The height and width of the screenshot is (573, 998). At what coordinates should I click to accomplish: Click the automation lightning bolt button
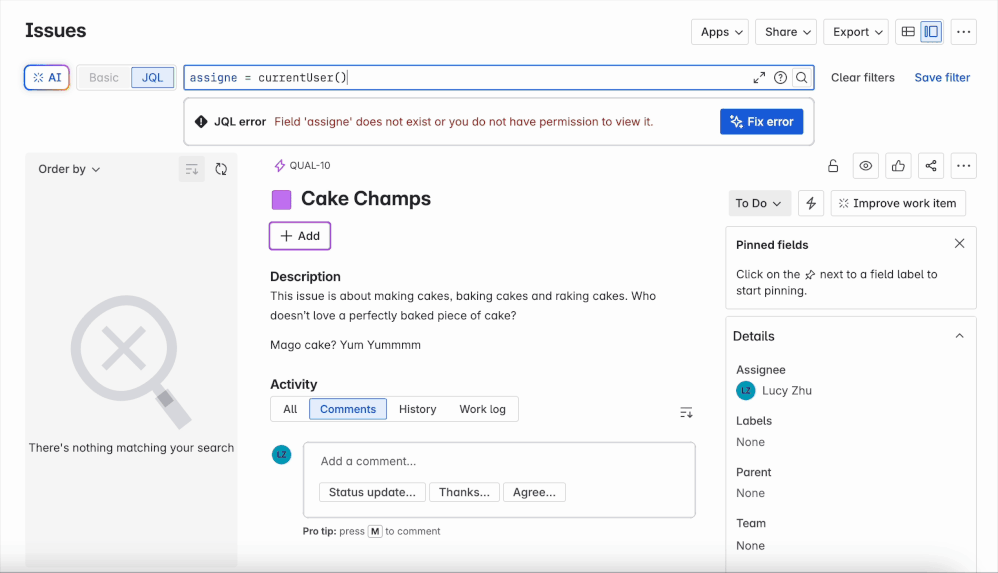click(811, 203)
